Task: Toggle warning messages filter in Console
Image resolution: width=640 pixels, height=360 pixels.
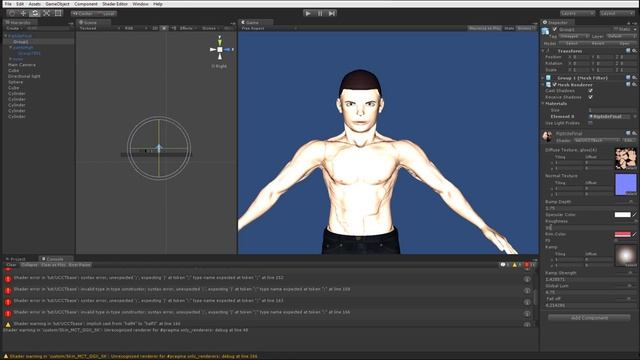Action: point(517,265)
